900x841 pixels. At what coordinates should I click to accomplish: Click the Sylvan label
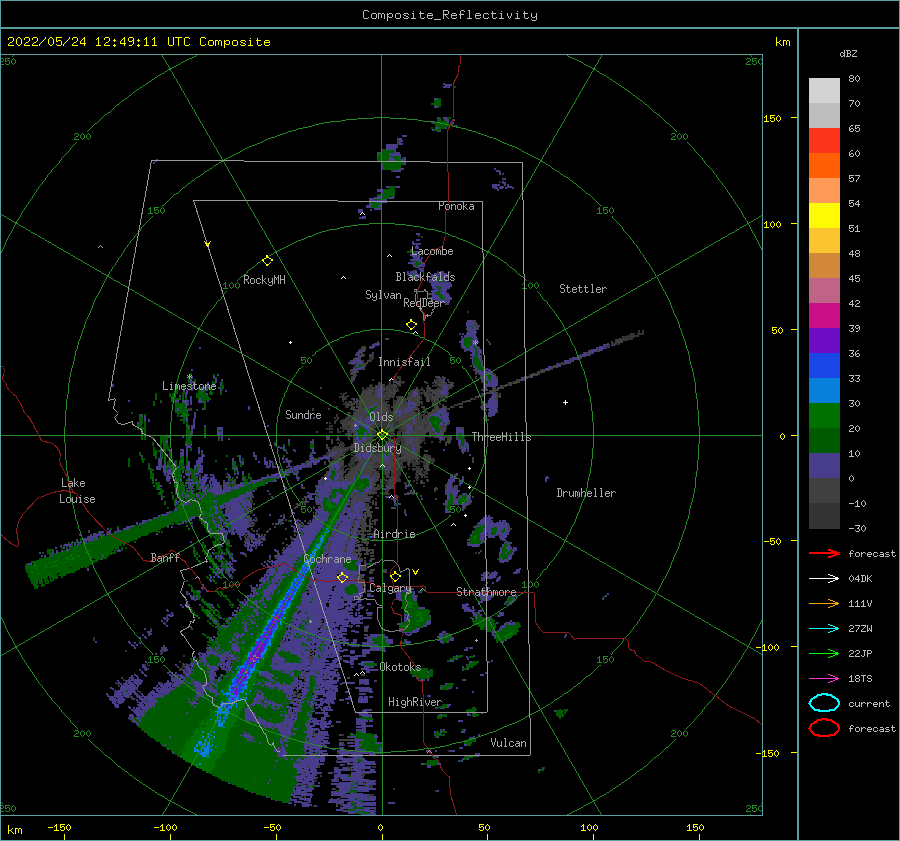click(x=383, y=295)
